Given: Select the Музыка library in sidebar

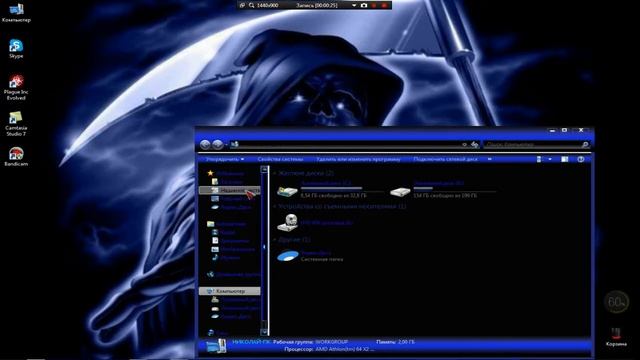Looking at the screenshot, I should pyautogui.click(x=226, y=258).
